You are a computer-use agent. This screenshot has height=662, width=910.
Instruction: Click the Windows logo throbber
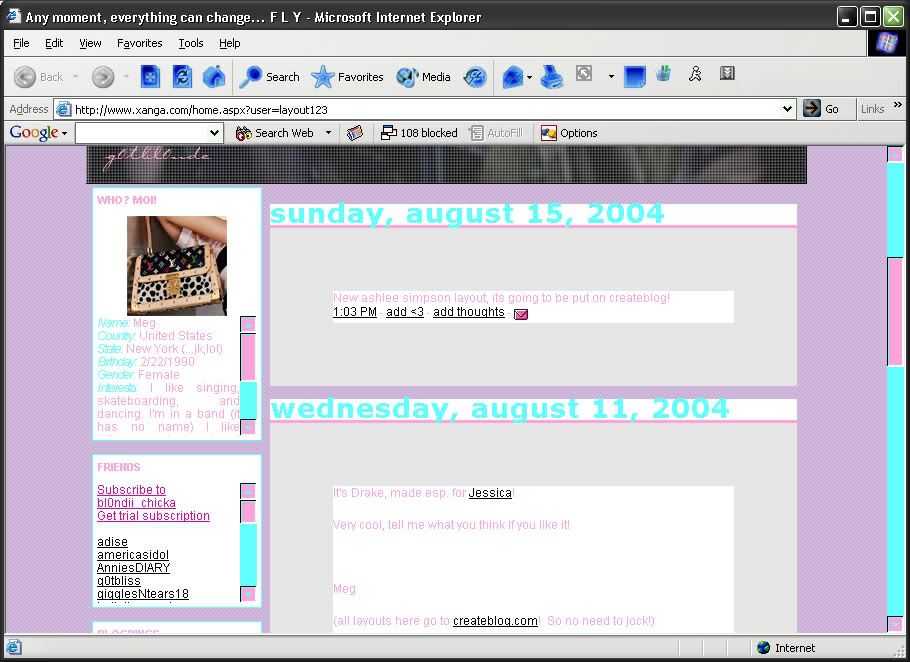click(x=887, y=43)
